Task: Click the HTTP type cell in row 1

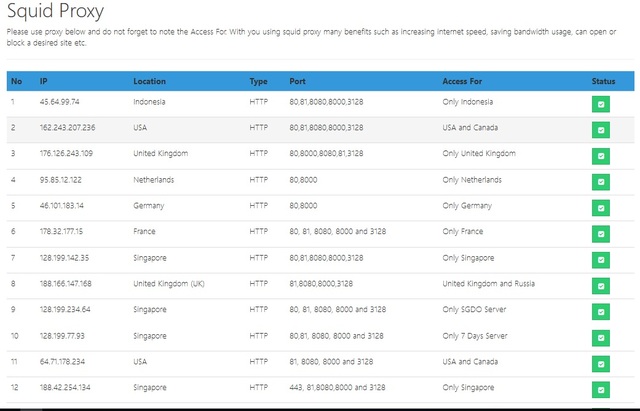Action: [x=258, y=102]
